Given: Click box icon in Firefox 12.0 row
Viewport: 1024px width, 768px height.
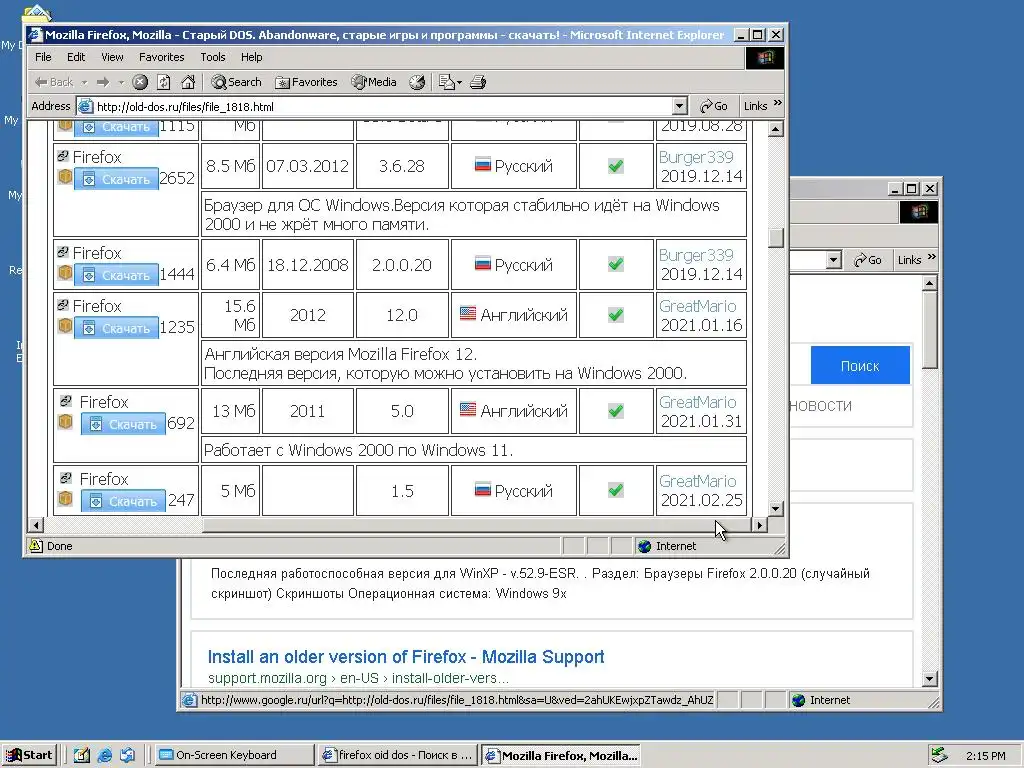Looking at the screenshot, I should pos(65,325).
